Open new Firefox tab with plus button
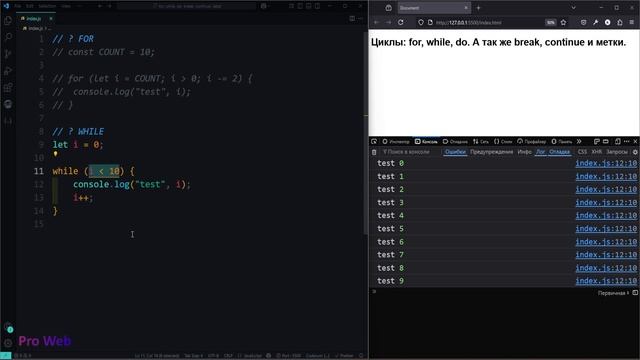Image resolution: width=640 pixels, height=360 pixels. 478,8
